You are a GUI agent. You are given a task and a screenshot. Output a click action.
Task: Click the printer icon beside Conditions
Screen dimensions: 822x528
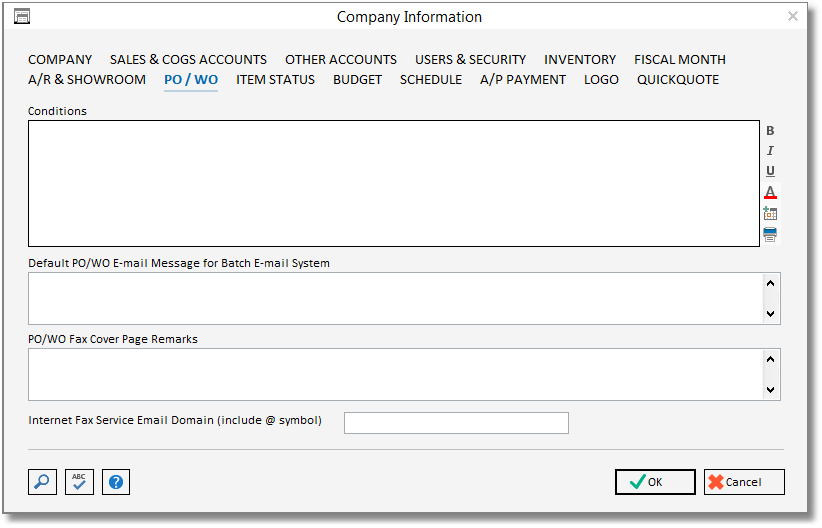point(770,234)
